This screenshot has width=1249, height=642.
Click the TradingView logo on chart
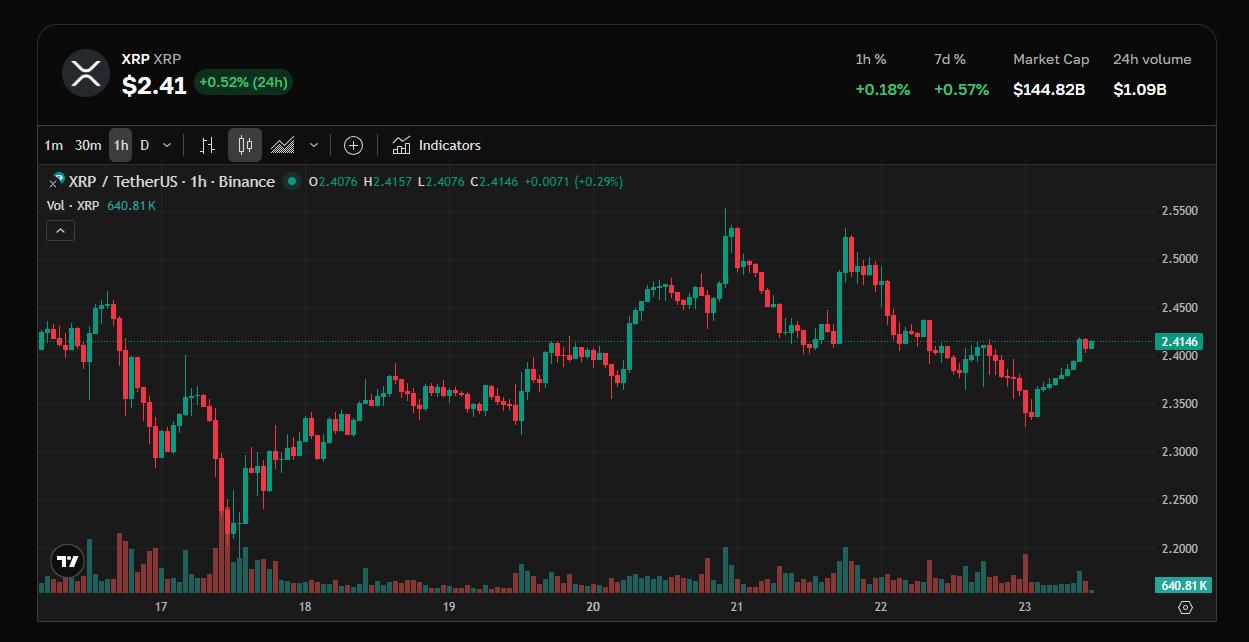pos(67,561)
